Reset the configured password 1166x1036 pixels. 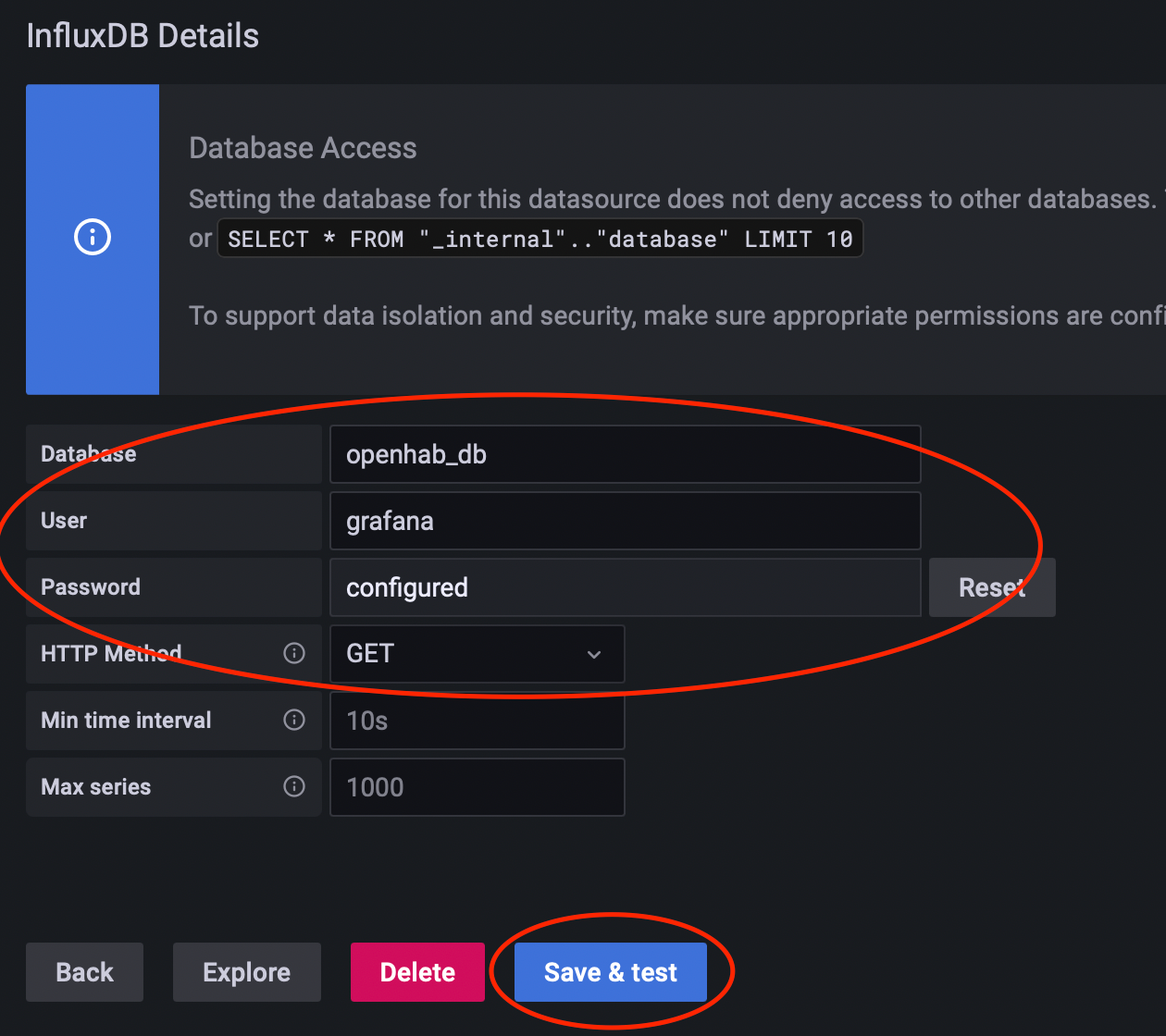coord(992,587)
